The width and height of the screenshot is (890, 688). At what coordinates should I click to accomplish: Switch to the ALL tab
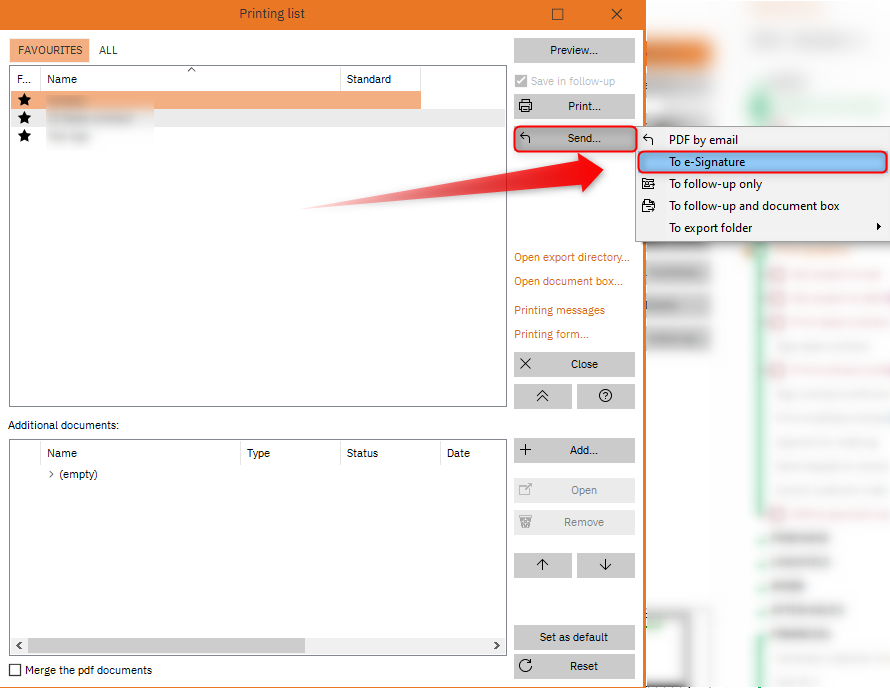[x=108, y=50]
